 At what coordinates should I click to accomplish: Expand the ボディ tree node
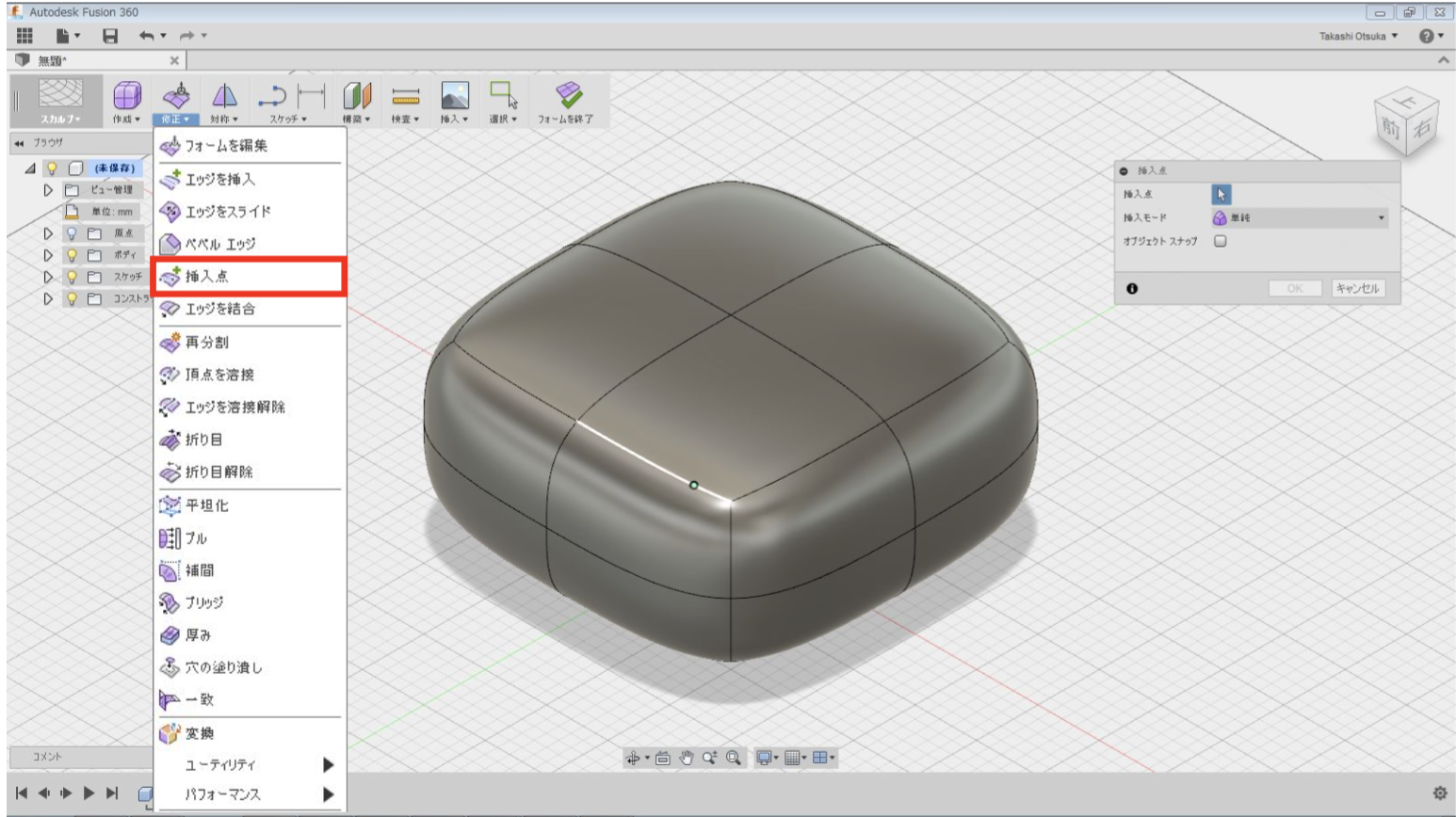(48, 255)
